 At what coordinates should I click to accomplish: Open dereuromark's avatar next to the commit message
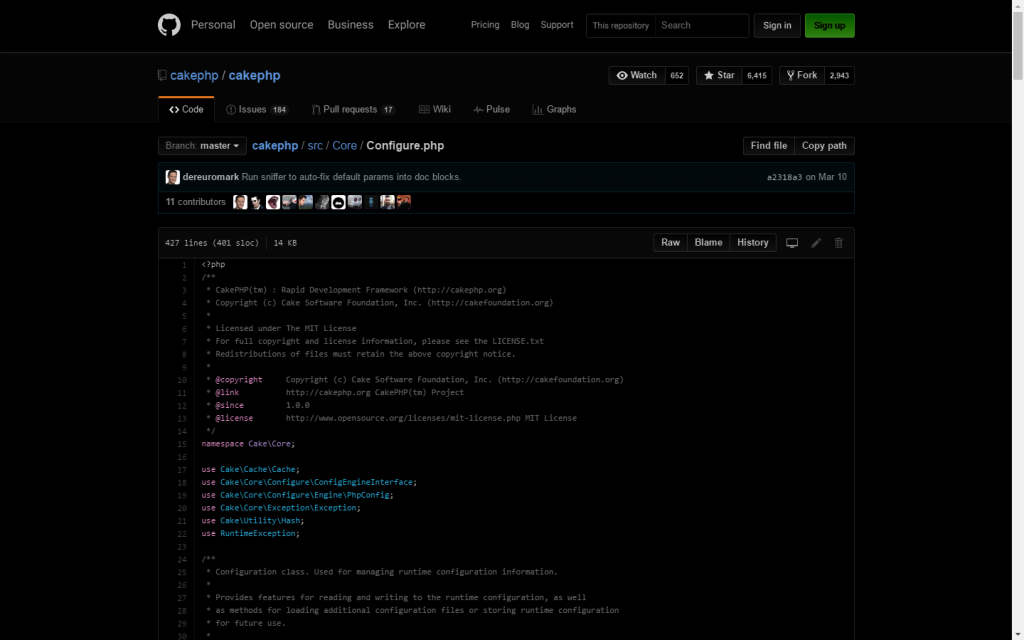(172, 177)
